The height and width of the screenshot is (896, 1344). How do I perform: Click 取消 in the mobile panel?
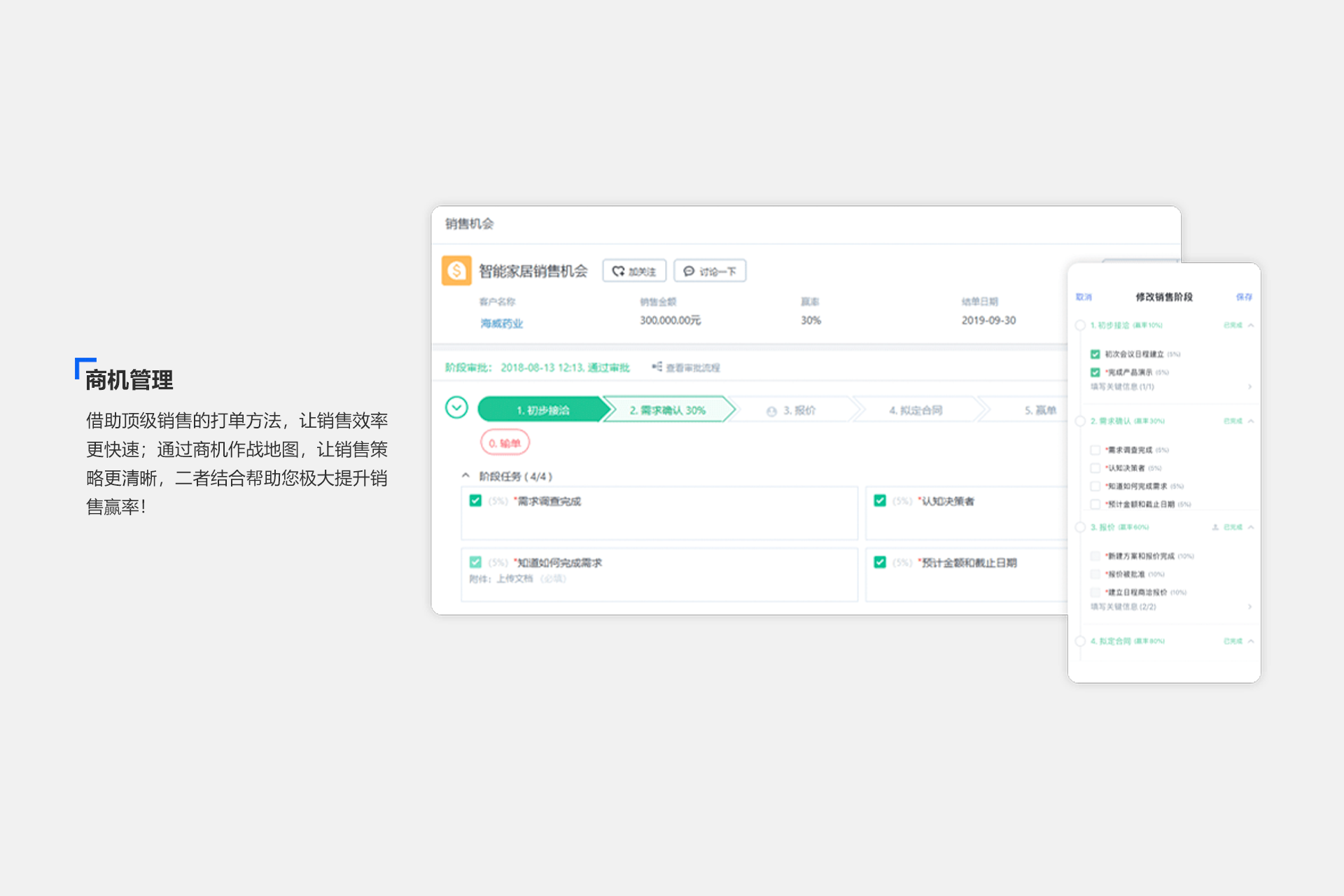(1084, 297)
